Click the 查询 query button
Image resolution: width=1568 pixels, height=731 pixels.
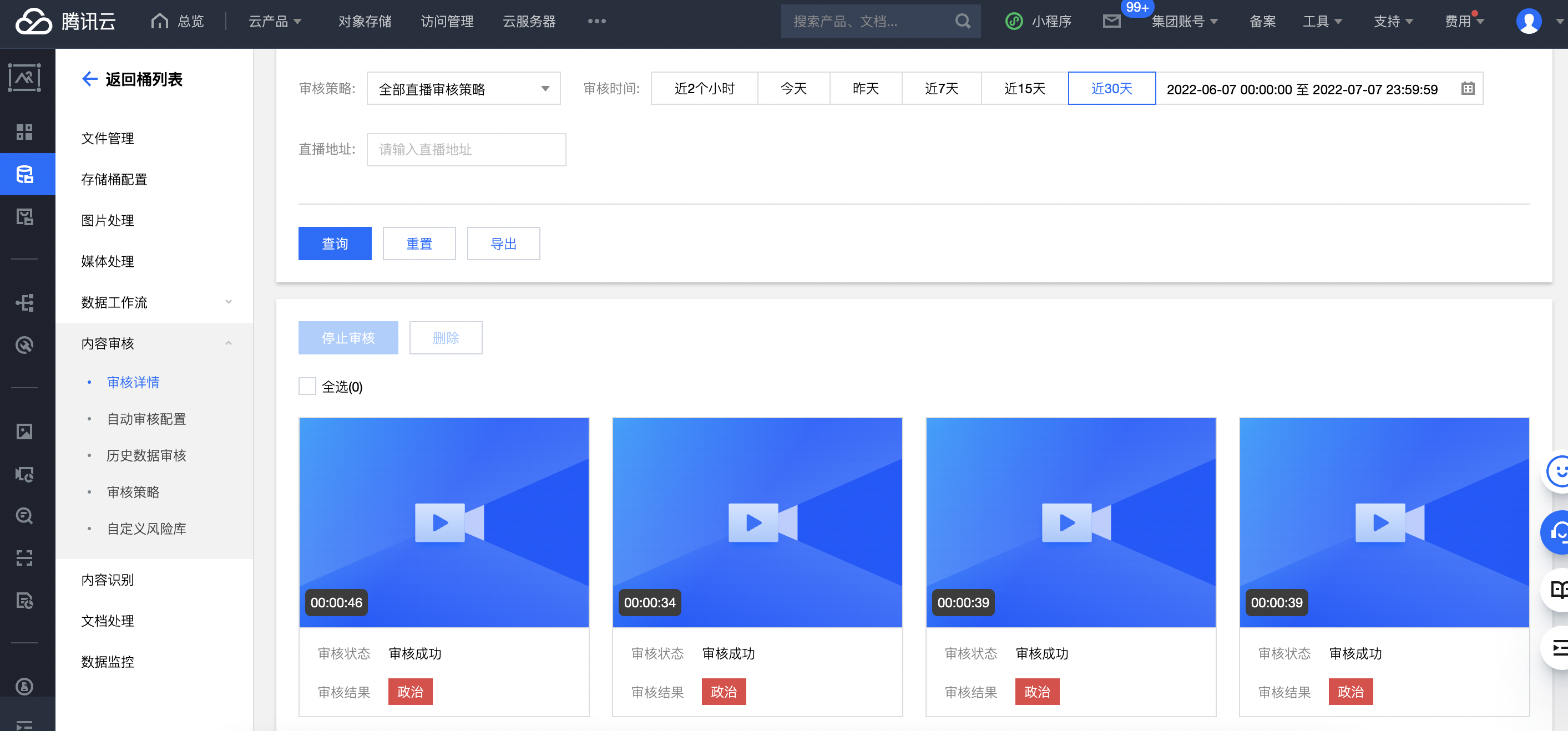pos(334,243)
